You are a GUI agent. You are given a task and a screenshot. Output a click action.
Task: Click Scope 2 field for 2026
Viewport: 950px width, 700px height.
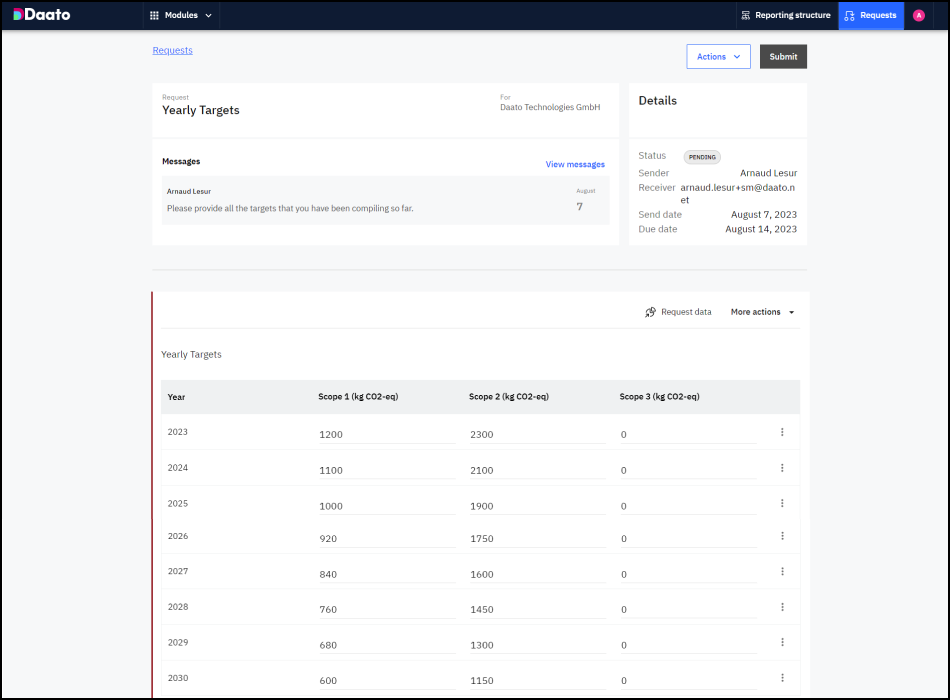point(537,539)
